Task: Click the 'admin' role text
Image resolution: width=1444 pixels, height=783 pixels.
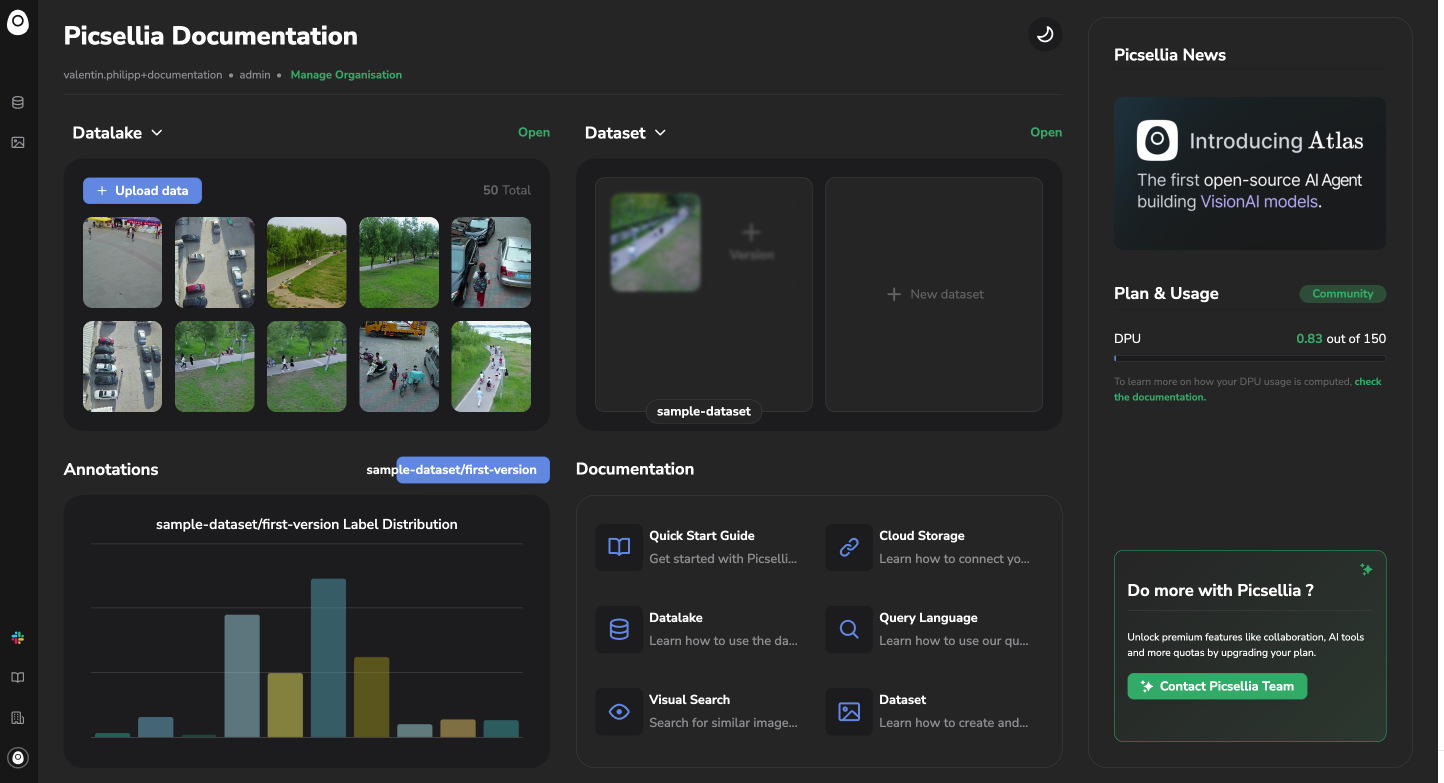Action: 255,75
